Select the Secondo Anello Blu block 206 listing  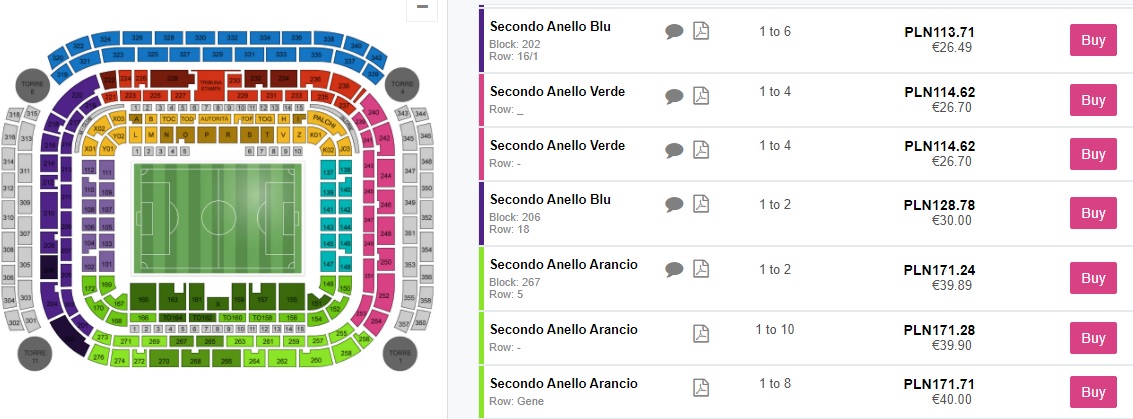click(x=564, y=213)
